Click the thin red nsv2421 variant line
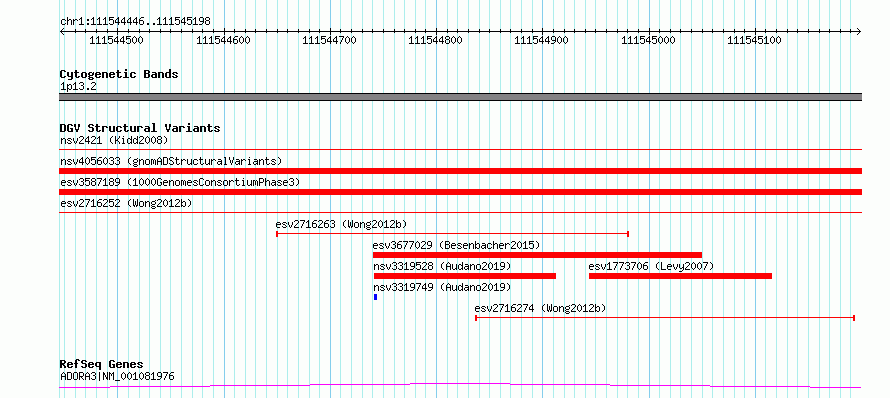The height and width of the screenshot is (398, 890). pyautogui.click(x=460, y=150)
